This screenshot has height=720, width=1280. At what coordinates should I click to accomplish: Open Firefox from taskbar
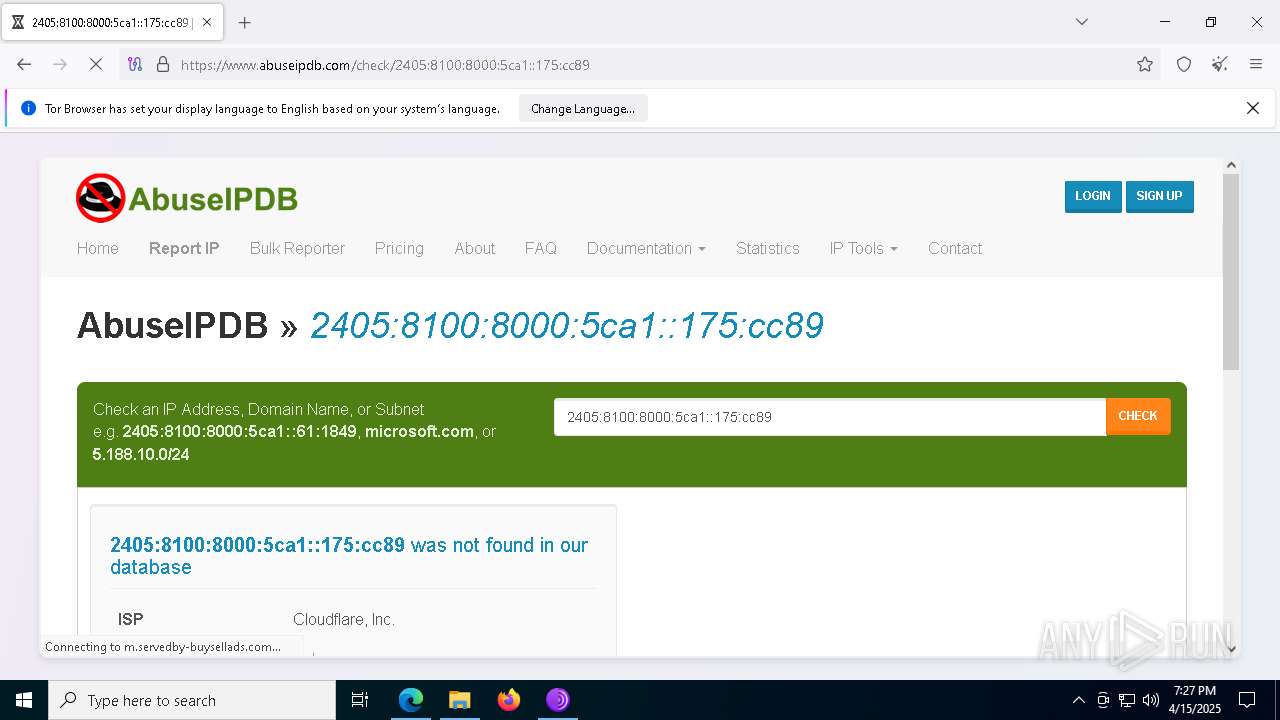[509, 700]
